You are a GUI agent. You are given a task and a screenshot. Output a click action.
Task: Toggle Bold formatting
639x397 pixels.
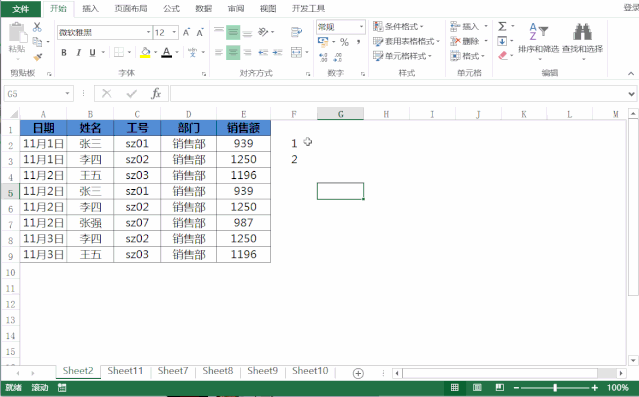(x=64, y=53)
